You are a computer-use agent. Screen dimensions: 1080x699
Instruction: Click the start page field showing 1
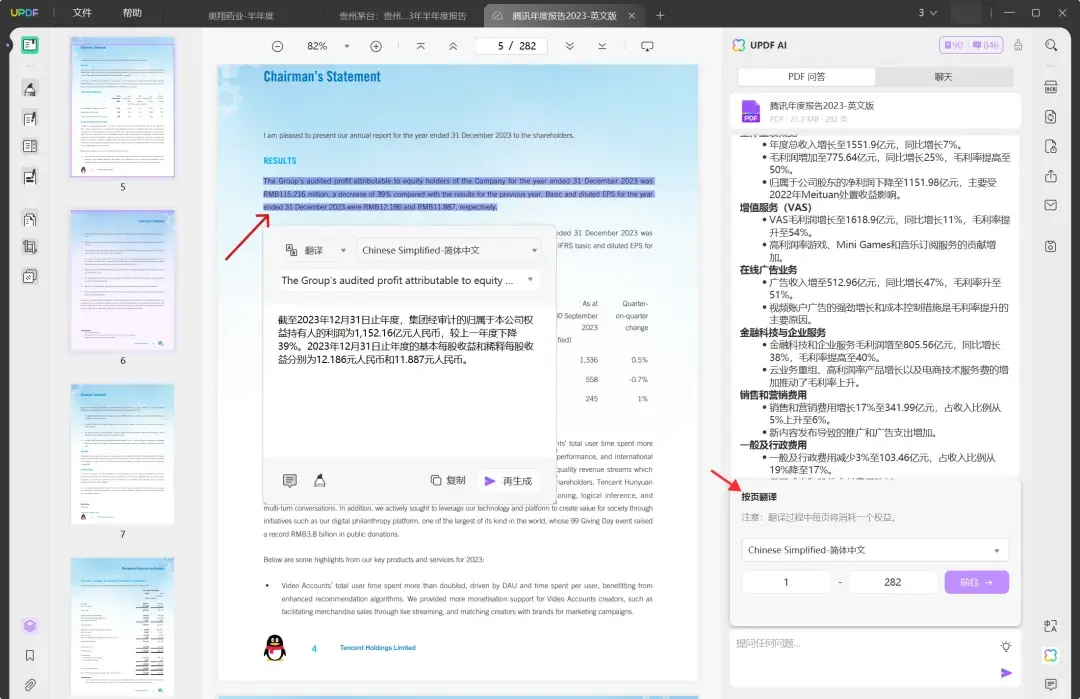point(786,583)
